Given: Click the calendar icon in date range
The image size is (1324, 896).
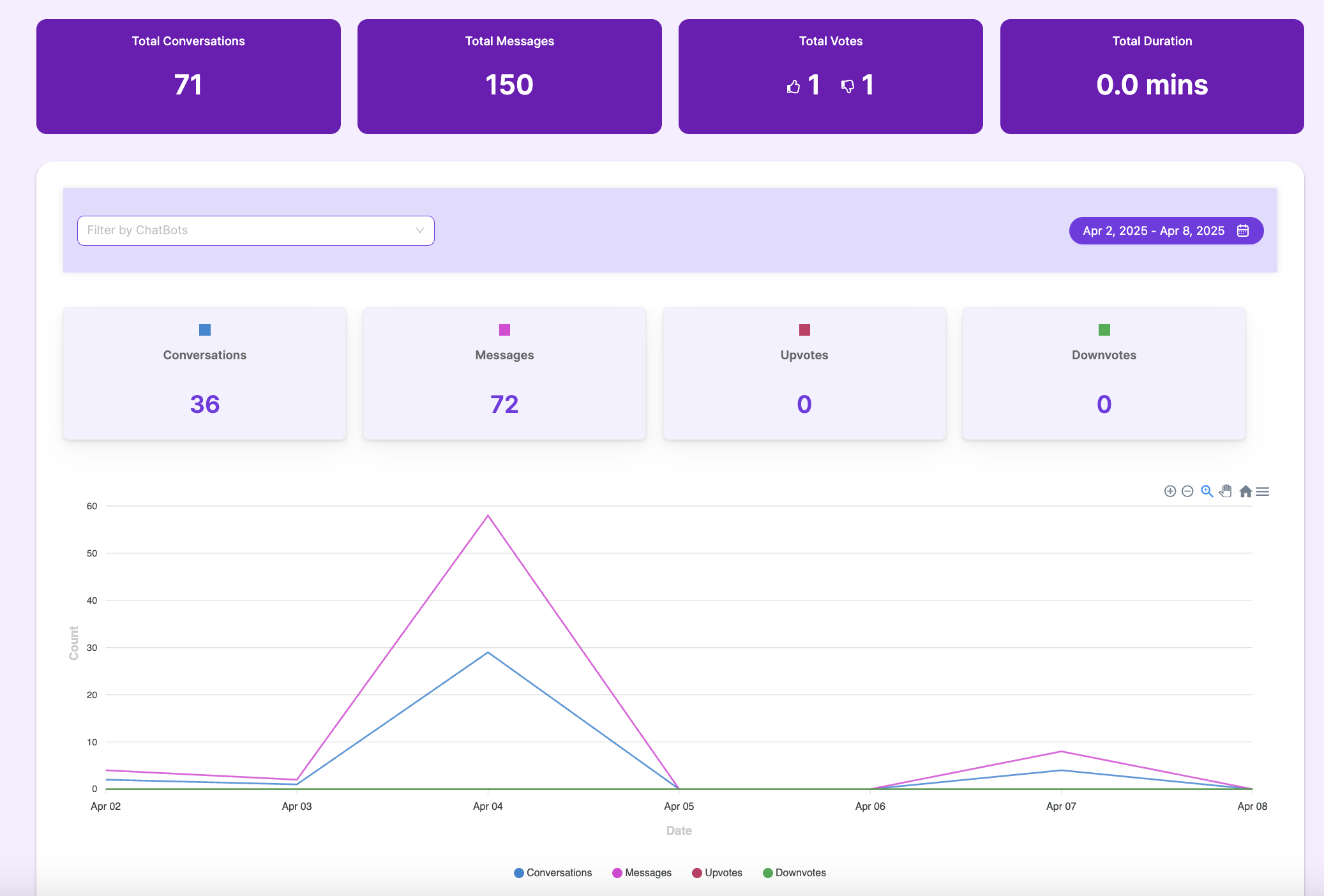Looking at the screenshot, I should [x=1243, y=230].
